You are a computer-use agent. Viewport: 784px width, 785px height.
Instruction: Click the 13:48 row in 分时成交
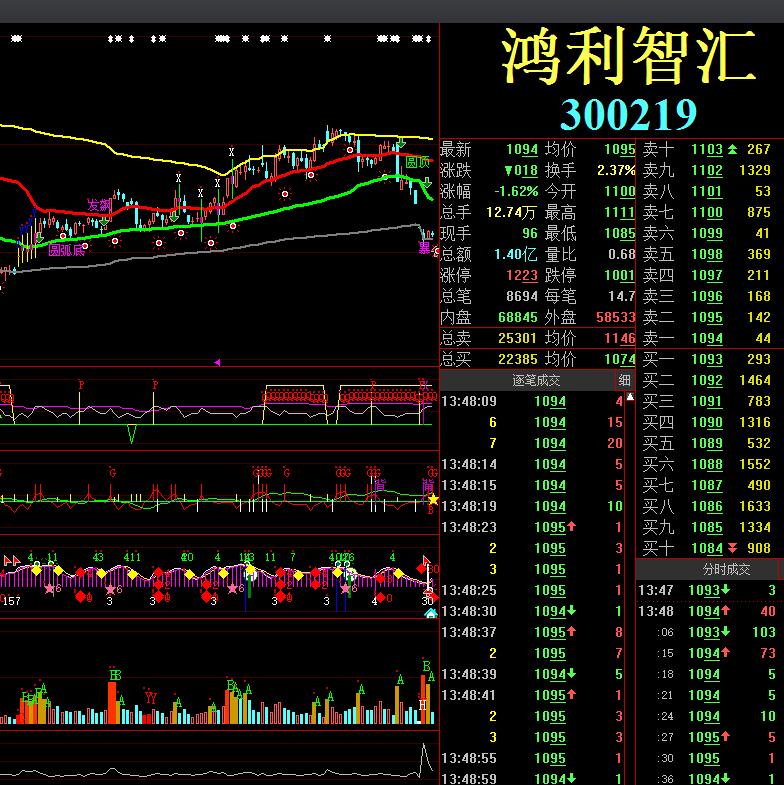[707, 612]
